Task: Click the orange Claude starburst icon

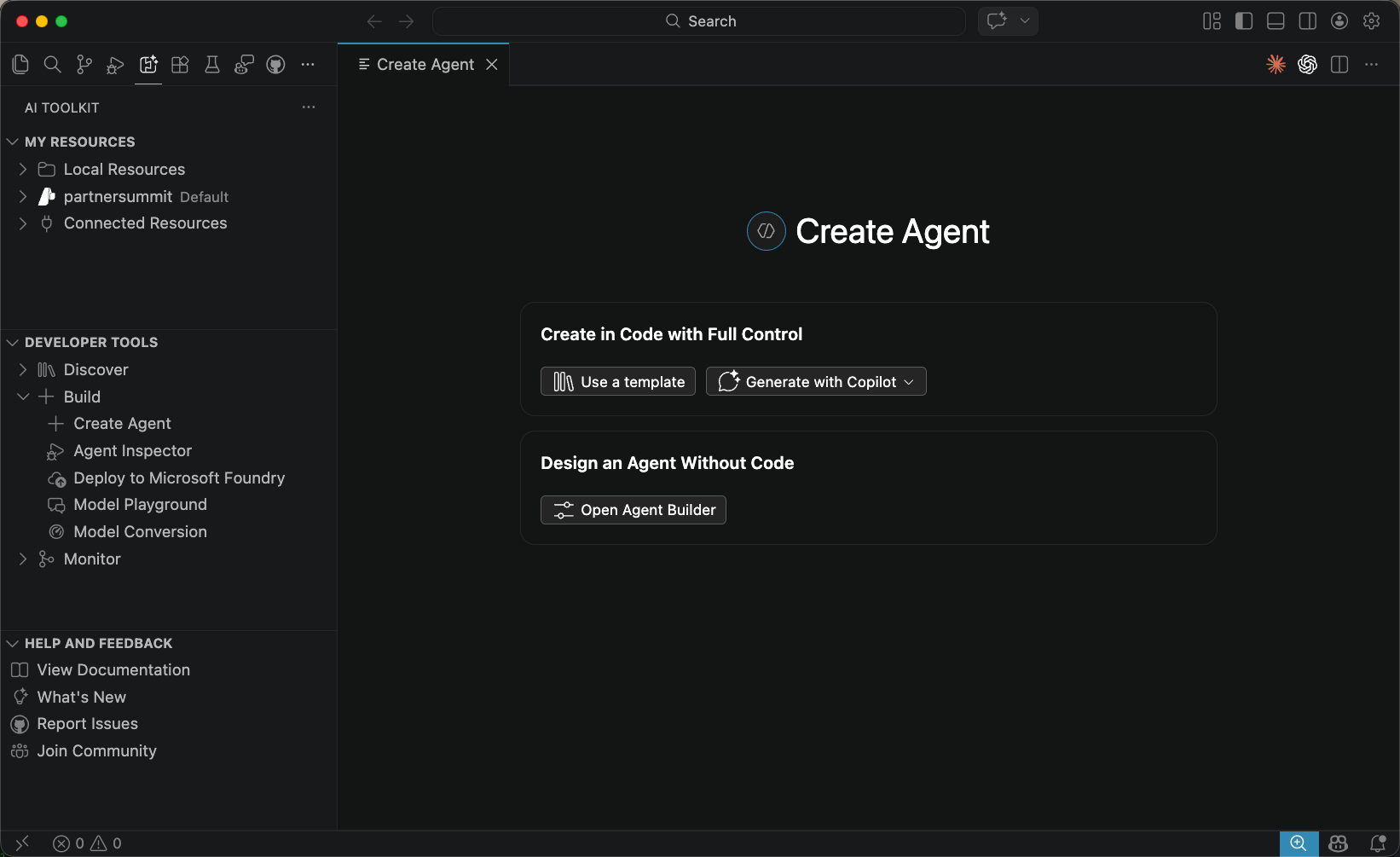Action: pyautogui.click(x=1276, y=65)
